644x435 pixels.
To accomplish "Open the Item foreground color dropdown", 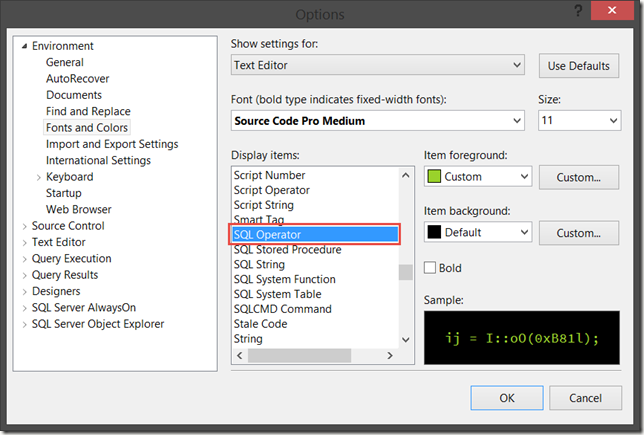I will (478, 177).
